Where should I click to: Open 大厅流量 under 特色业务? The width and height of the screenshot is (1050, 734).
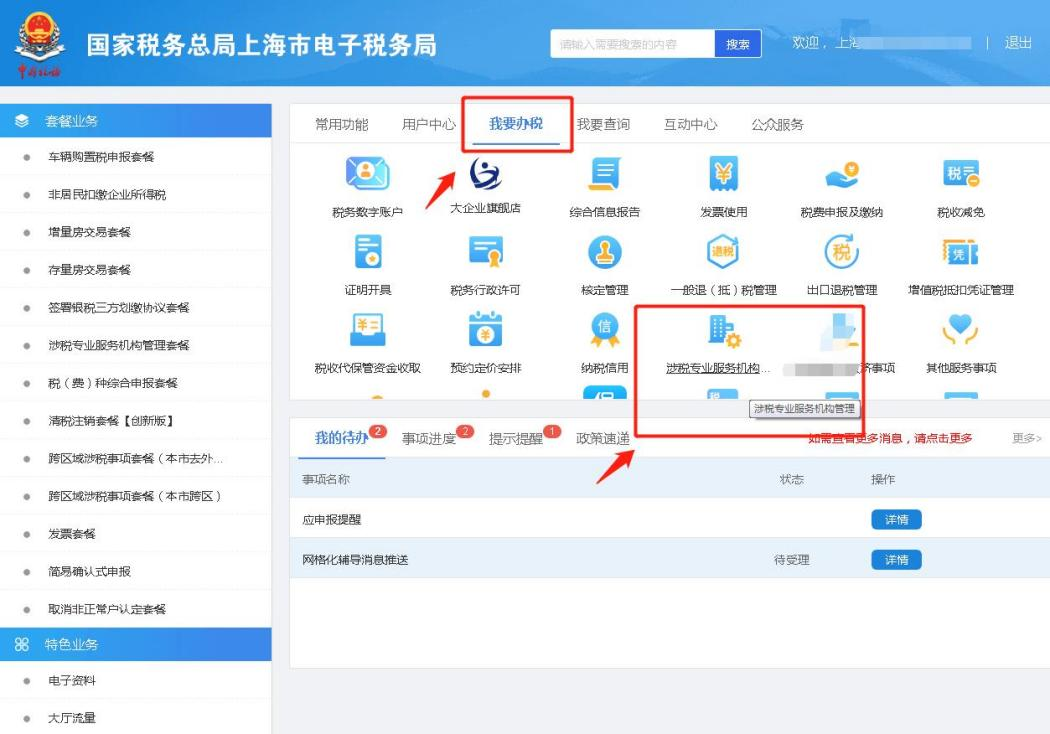tap(72, 718)
